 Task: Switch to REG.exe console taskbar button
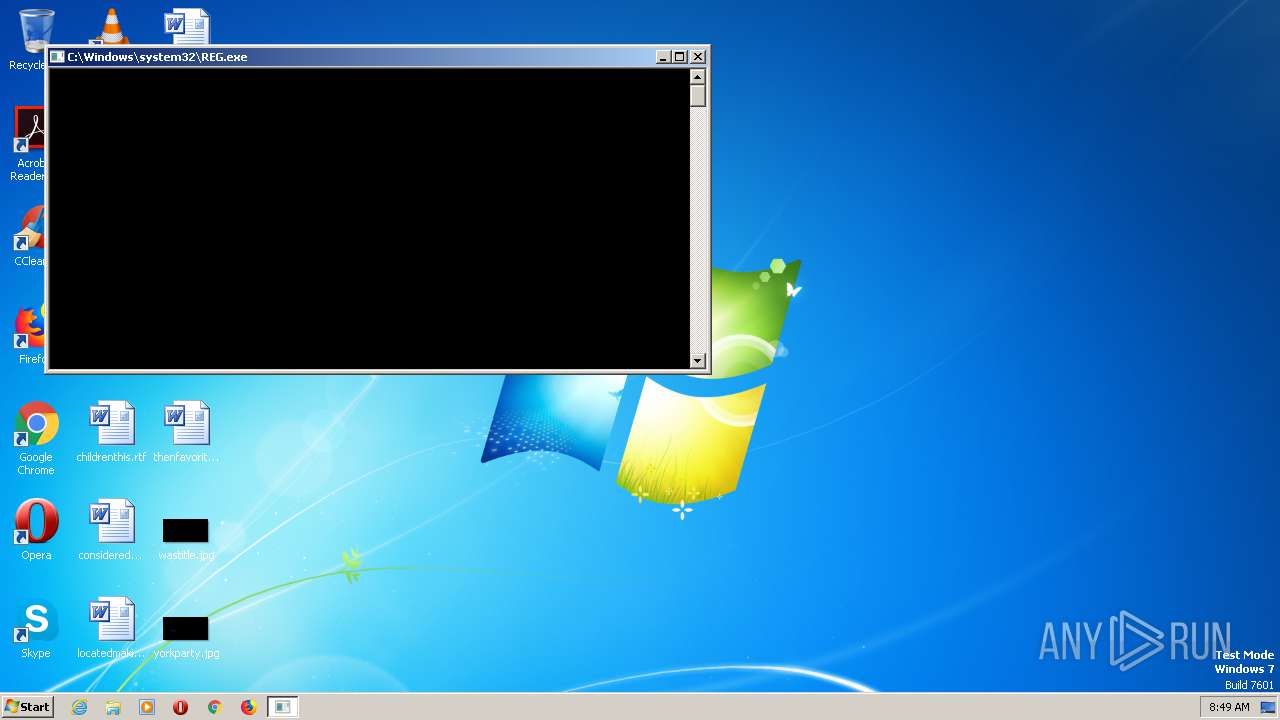(283, 707)
